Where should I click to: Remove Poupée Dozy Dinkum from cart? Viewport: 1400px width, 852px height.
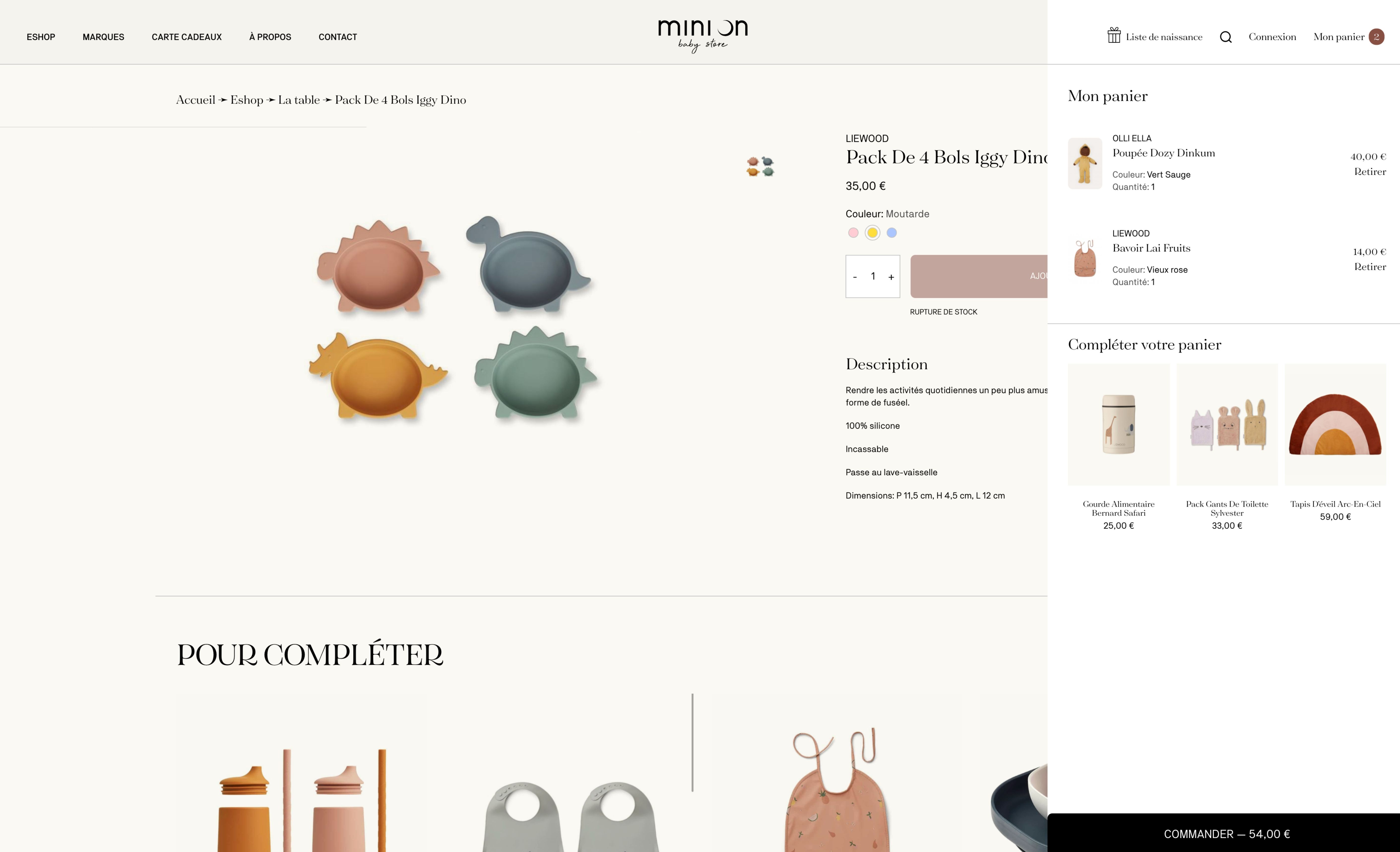[x=1370, y=172]
